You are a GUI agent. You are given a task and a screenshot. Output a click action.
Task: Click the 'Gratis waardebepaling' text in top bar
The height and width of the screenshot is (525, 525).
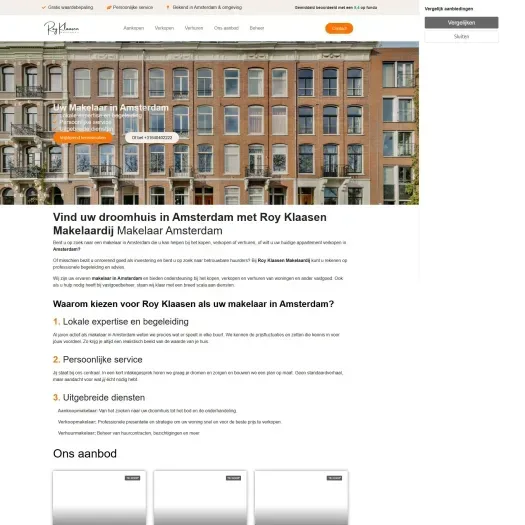click(70, 7)
